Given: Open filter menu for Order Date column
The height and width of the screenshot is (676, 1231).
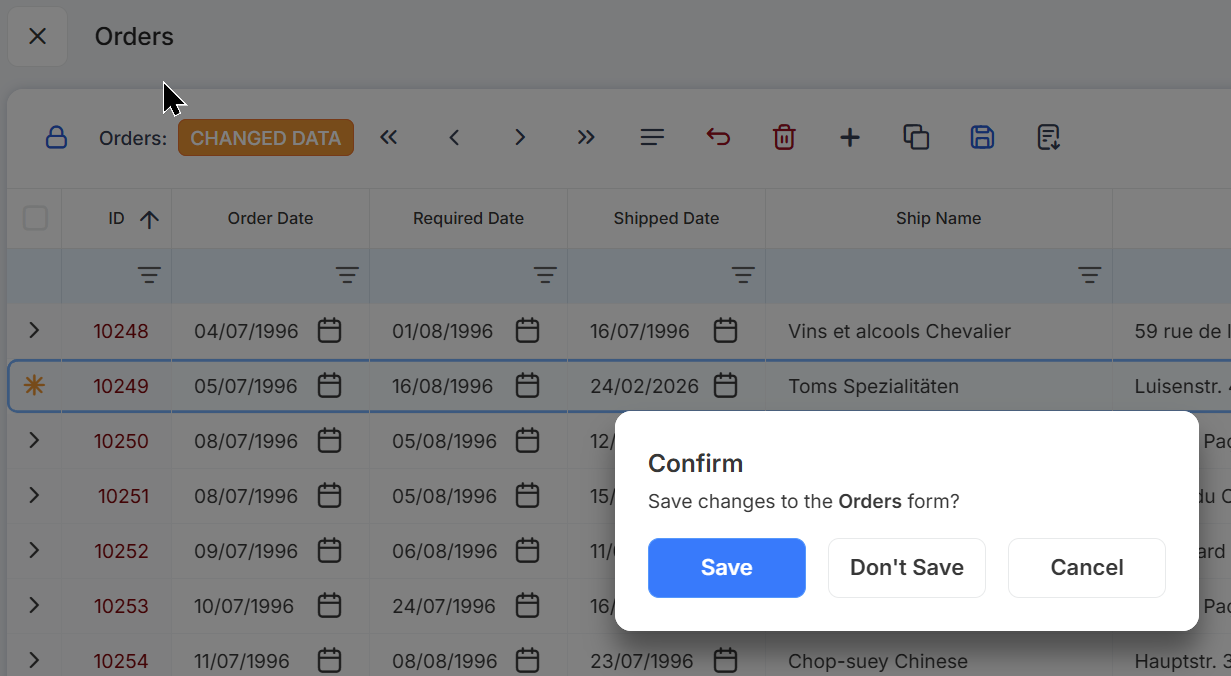Looking at the screenshot, I should click(x=347, y=275).
